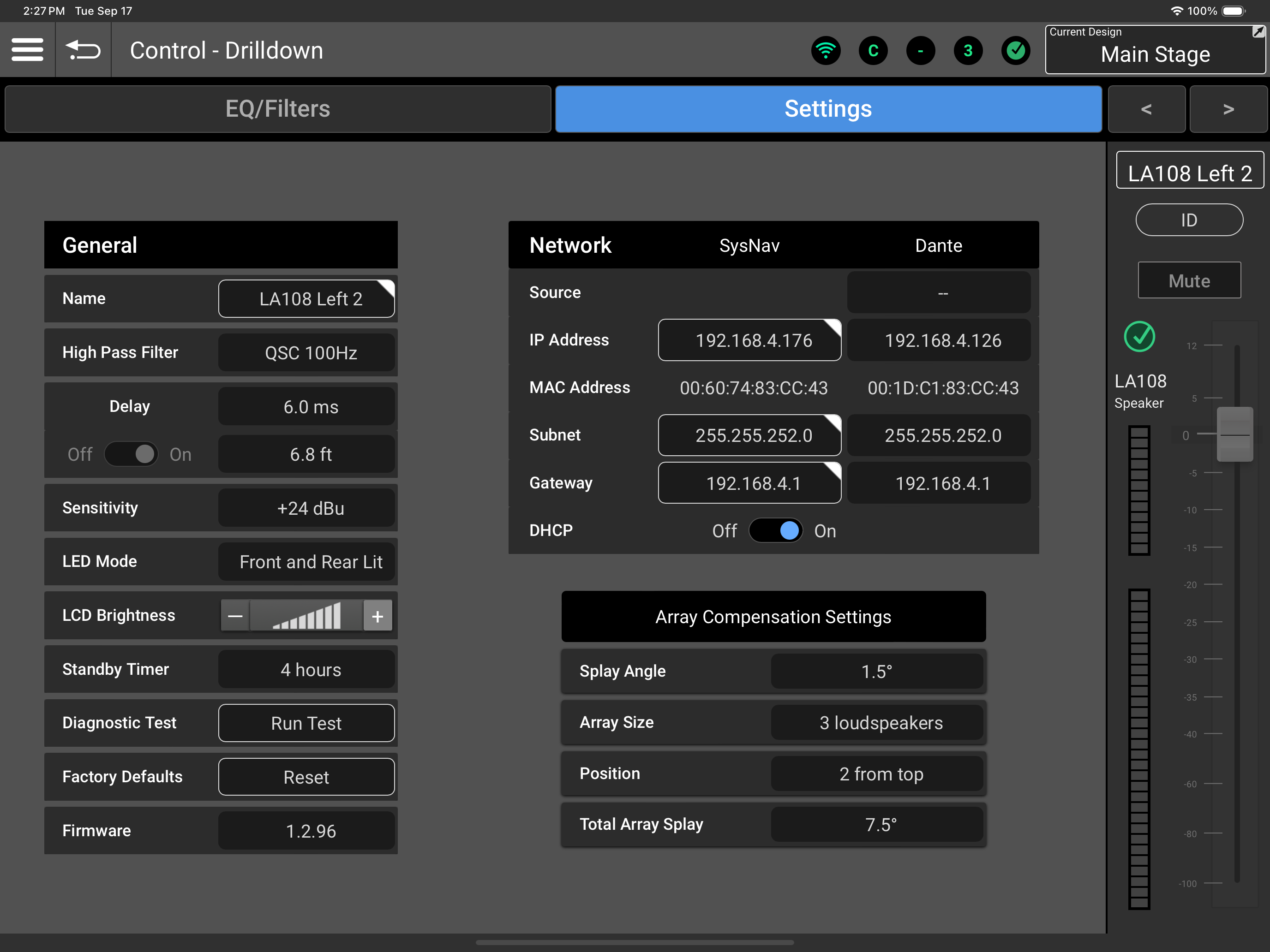Open the High Pass Filter QSC 100Hz selector

(306, 352)
